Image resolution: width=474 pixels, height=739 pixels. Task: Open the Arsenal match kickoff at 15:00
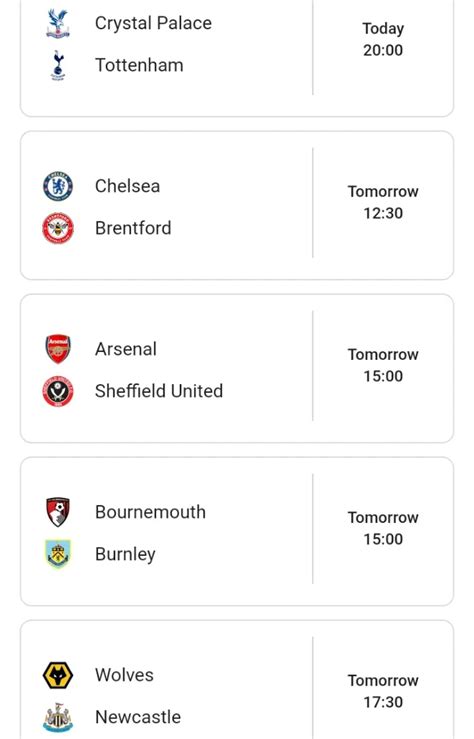coord(383,365)
